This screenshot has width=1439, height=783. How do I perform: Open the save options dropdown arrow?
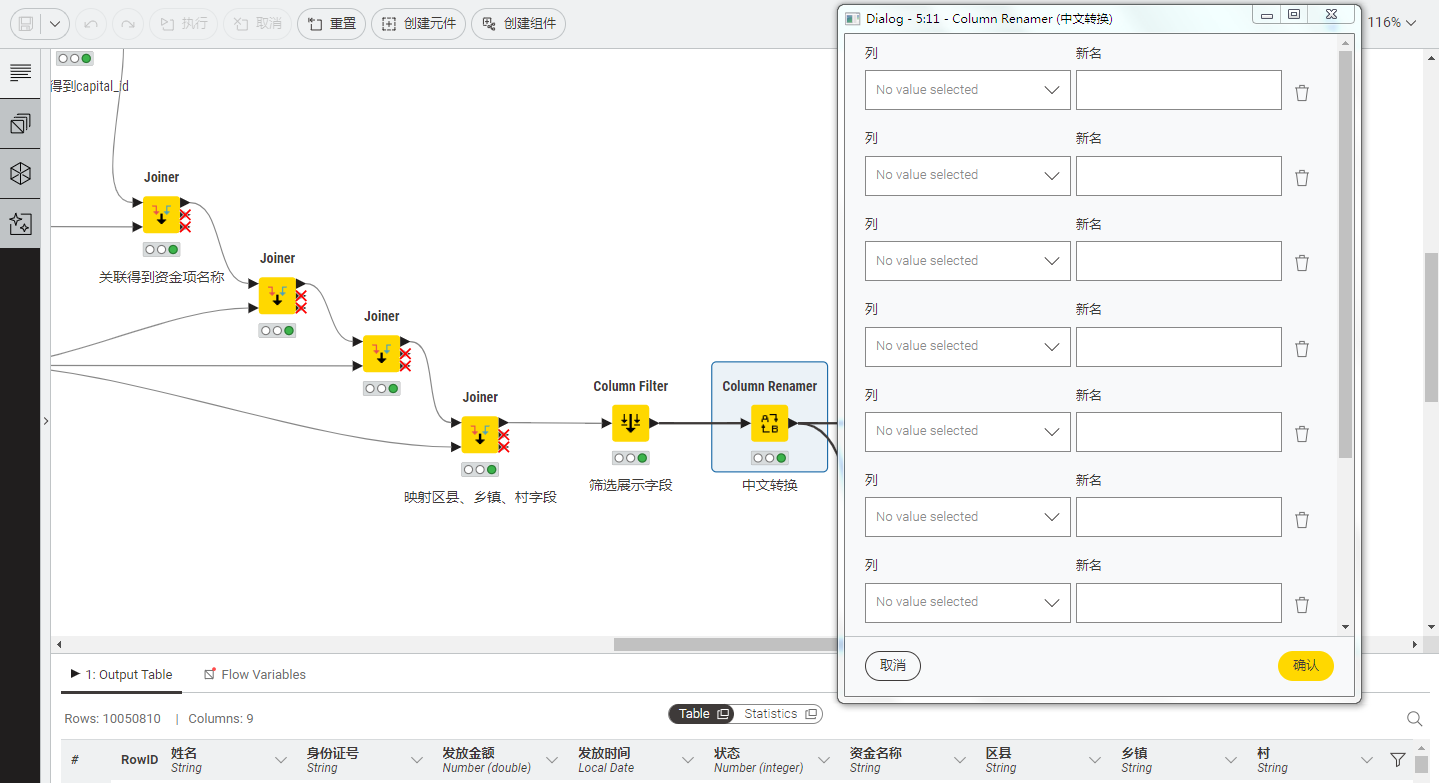coord(54,23)
